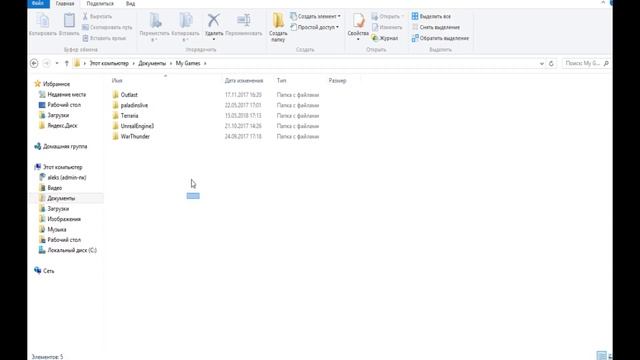Switch to the Главная ribbon tab
The height and width of the screenshot is (360, 640).
65,4
